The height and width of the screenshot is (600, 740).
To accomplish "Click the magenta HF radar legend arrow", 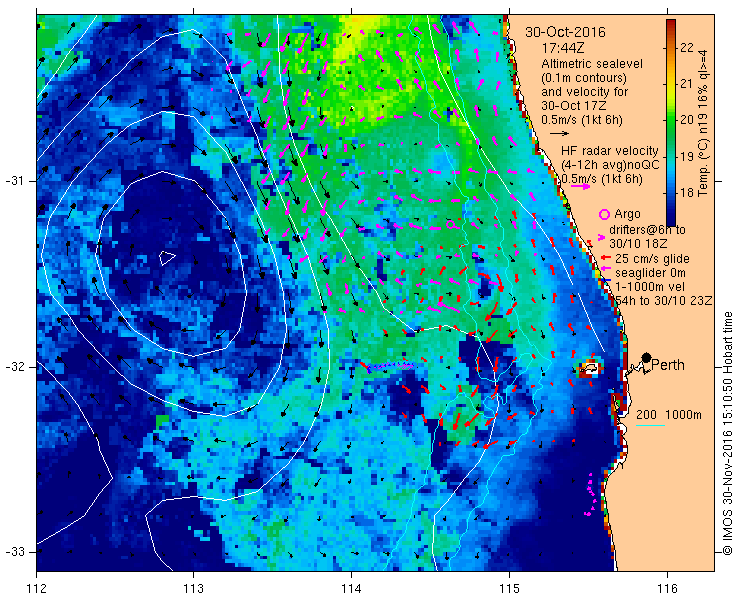I will tap(580, 186).
